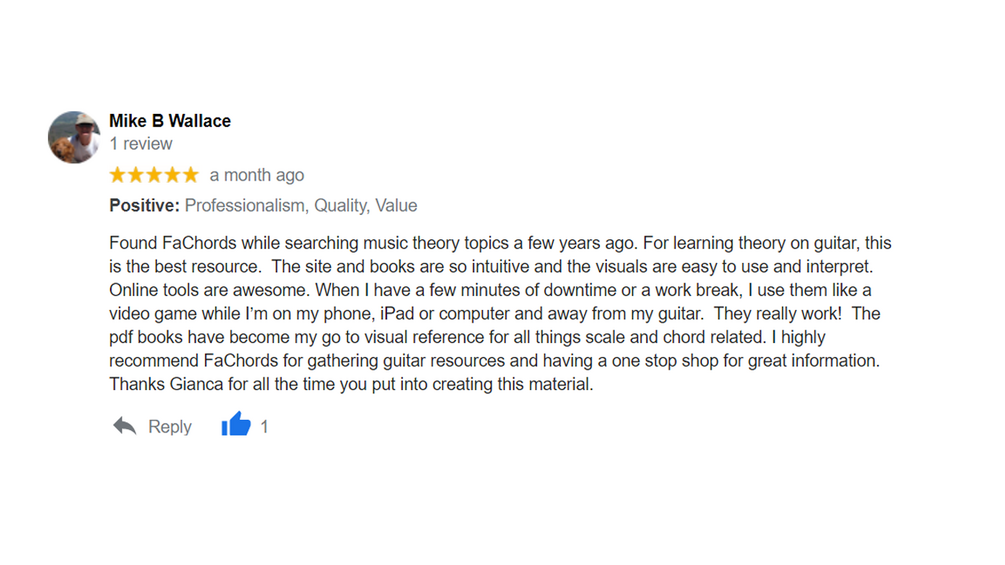Click the fourth yellow rating star
This screenshot has height=565, width=1005.
pyautogui.click(x=172, y=175)
